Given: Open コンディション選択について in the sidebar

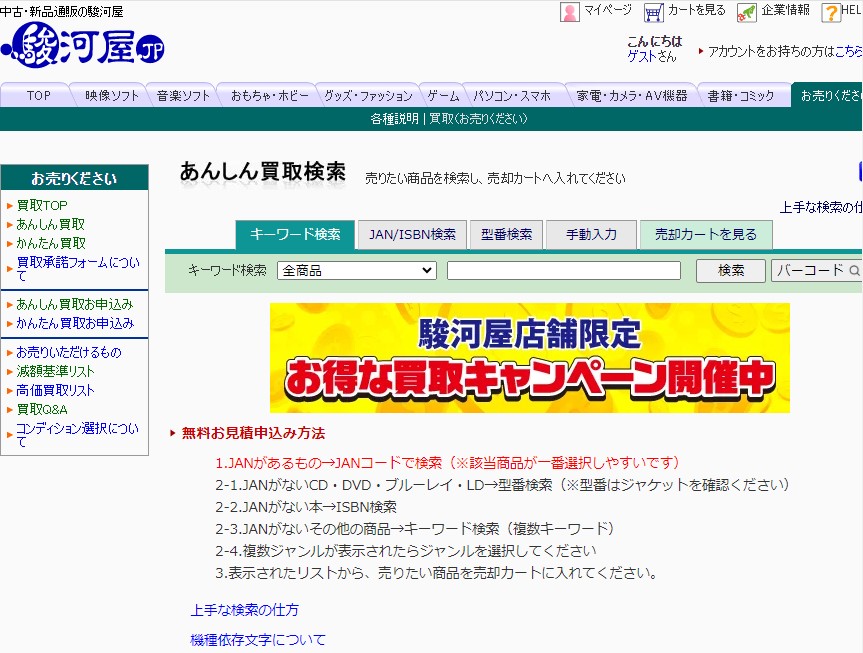Looking at the screenshot, I should (x=77, y=435).
